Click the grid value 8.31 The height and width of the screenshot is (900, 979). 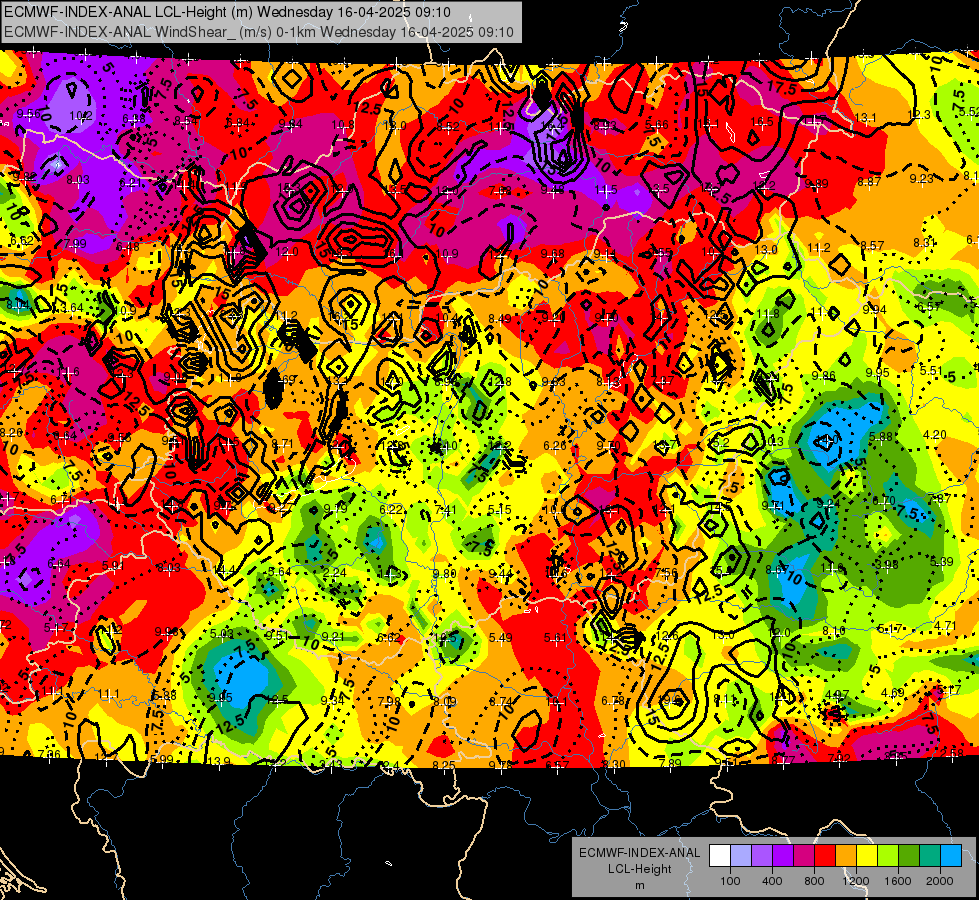[x=925, y=242]
